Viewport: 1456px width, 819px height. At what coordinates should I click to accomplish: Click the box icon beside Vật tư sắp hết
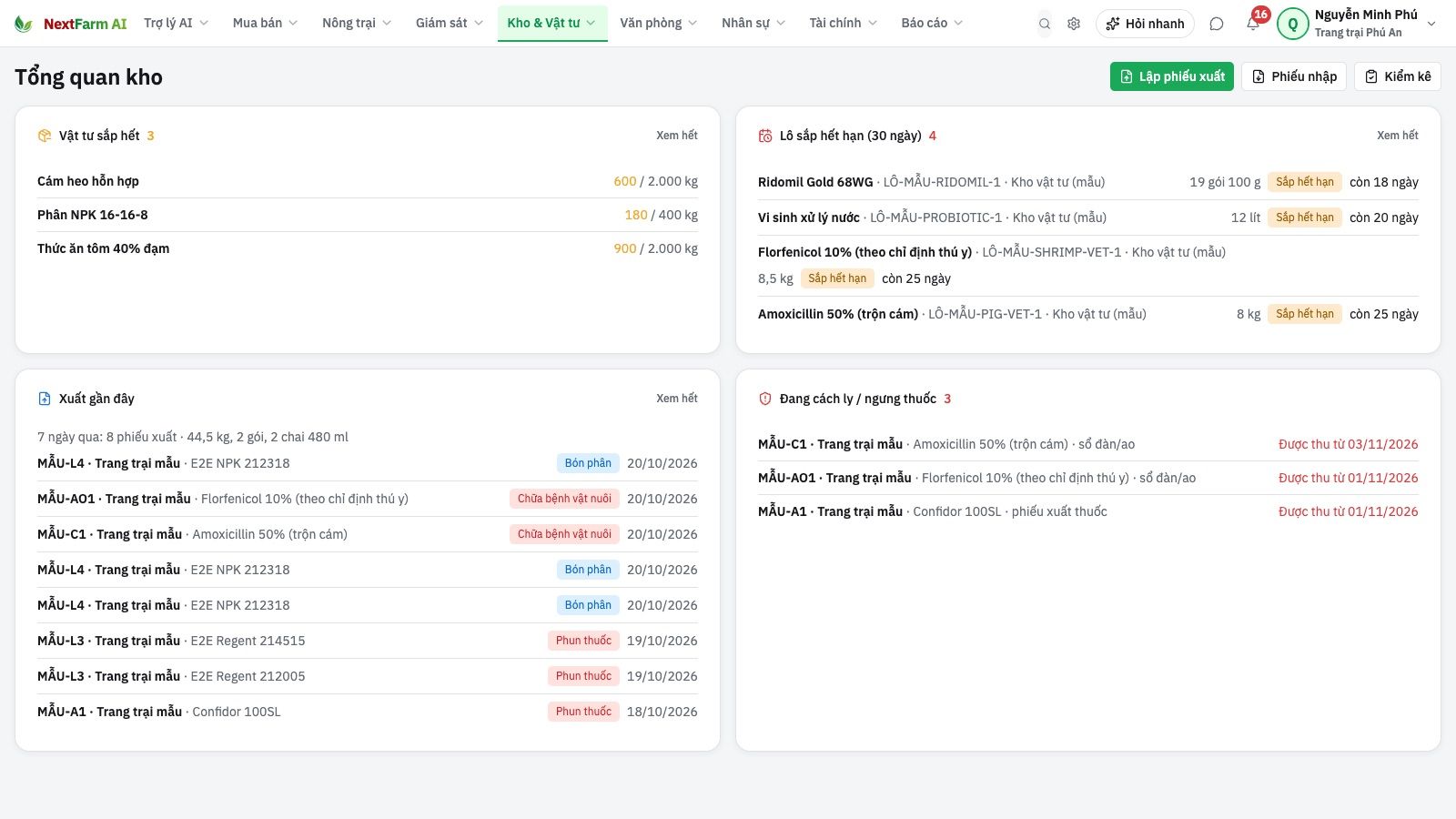[x=45, y=136]
